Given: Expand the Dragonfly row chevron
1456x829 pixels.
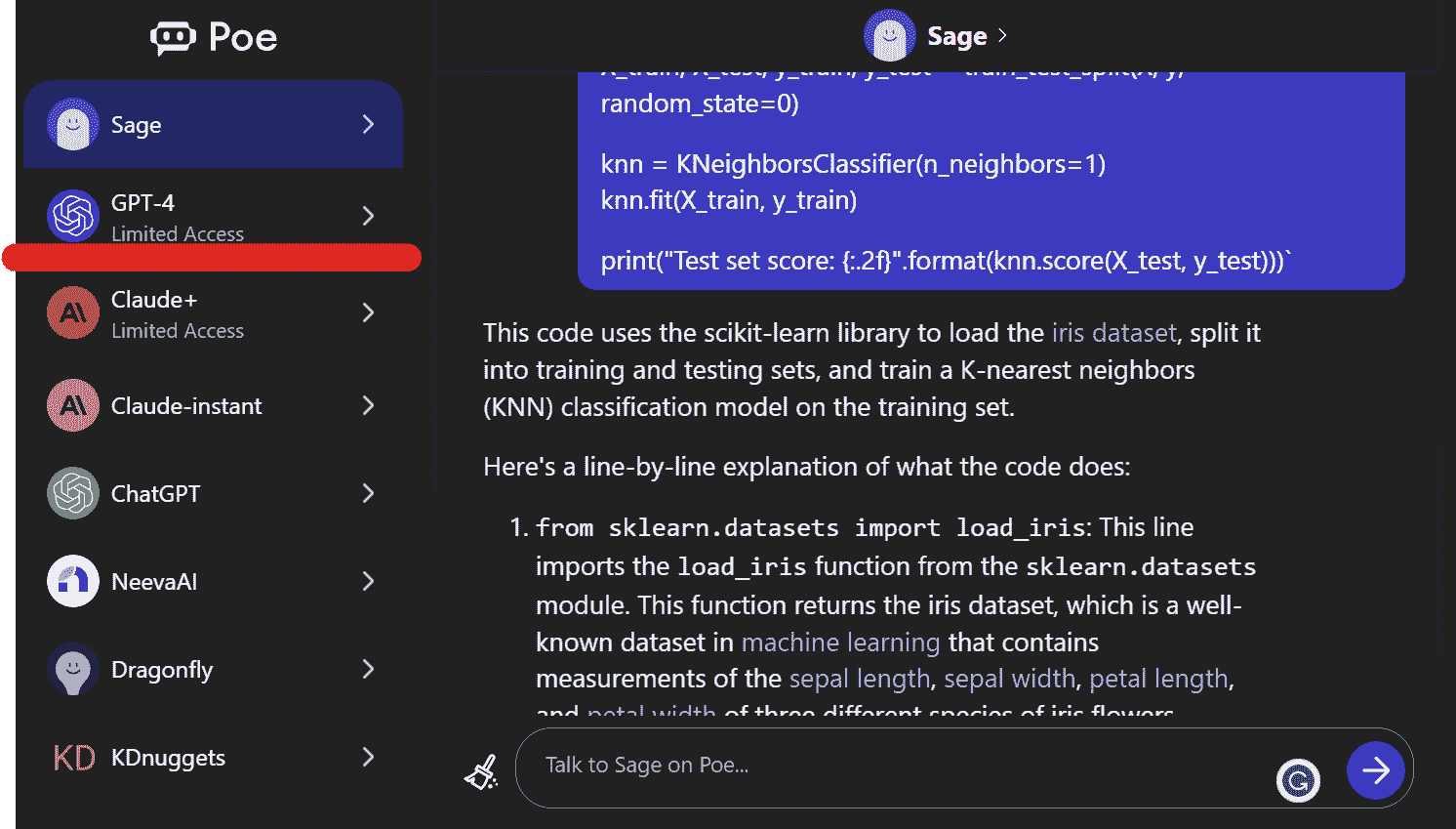Looking at the screenshot, I should click(x=368, y=669).
